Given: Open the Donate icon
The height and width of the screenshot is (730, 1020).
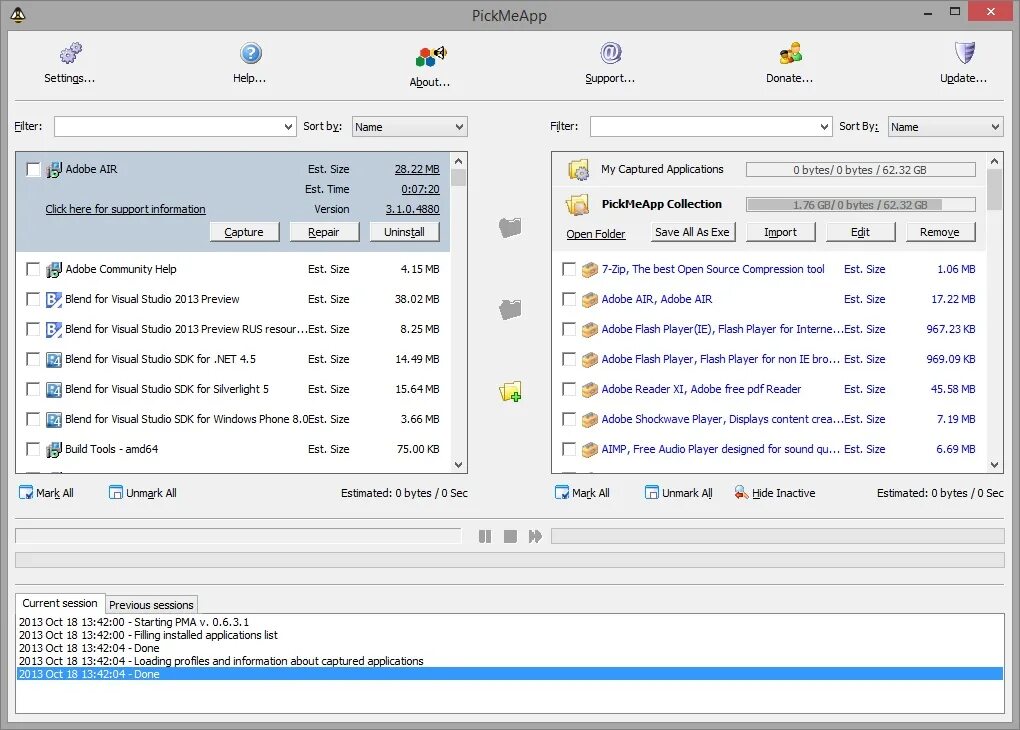Looking at the screenshot, I should point(790,53).
